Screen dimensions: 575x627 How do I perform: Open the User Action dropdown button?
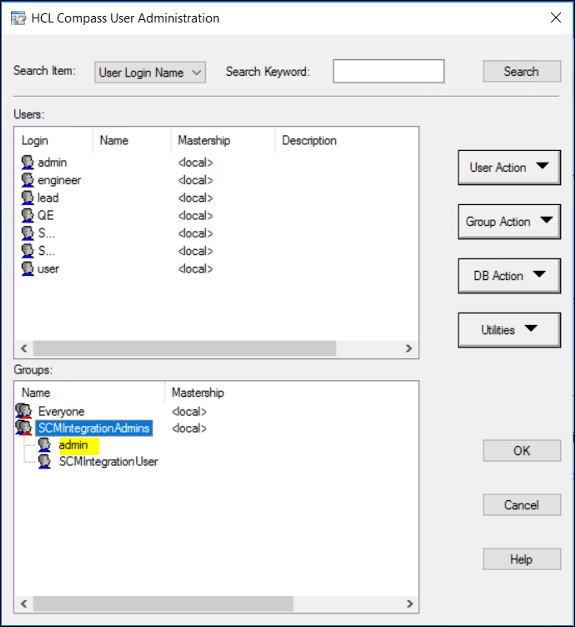[509, 167]
